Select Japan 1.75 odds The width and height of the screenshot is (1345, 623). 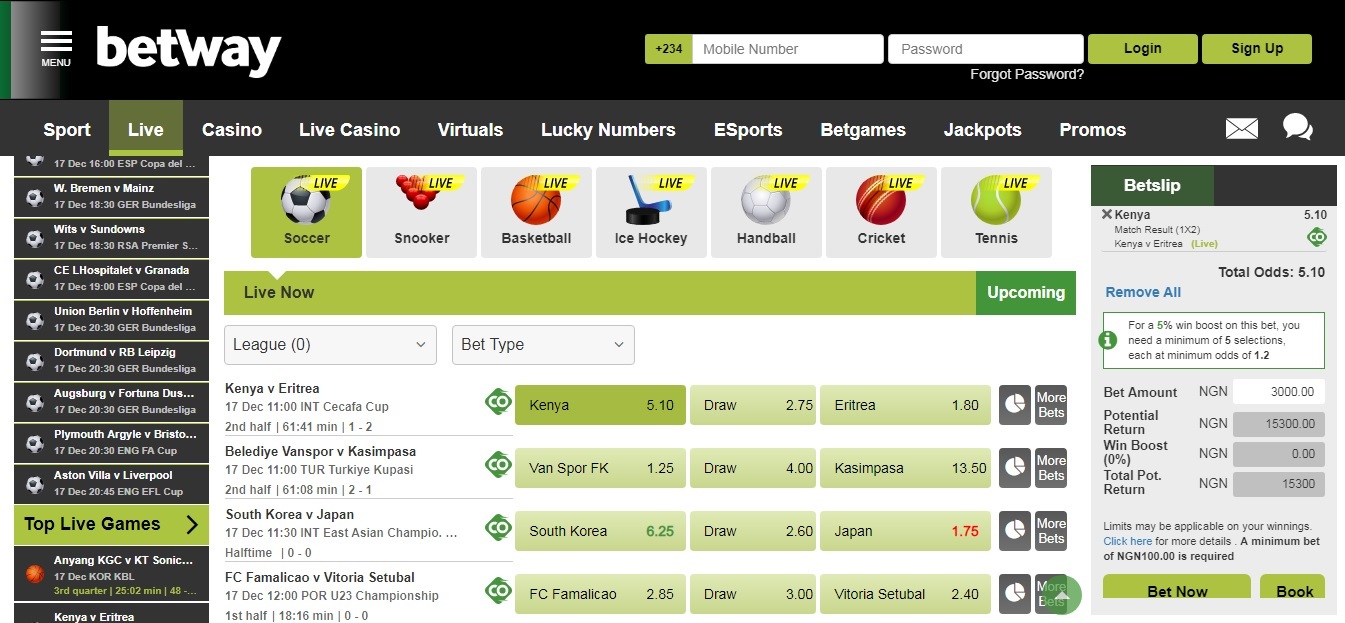click(905, 531)
